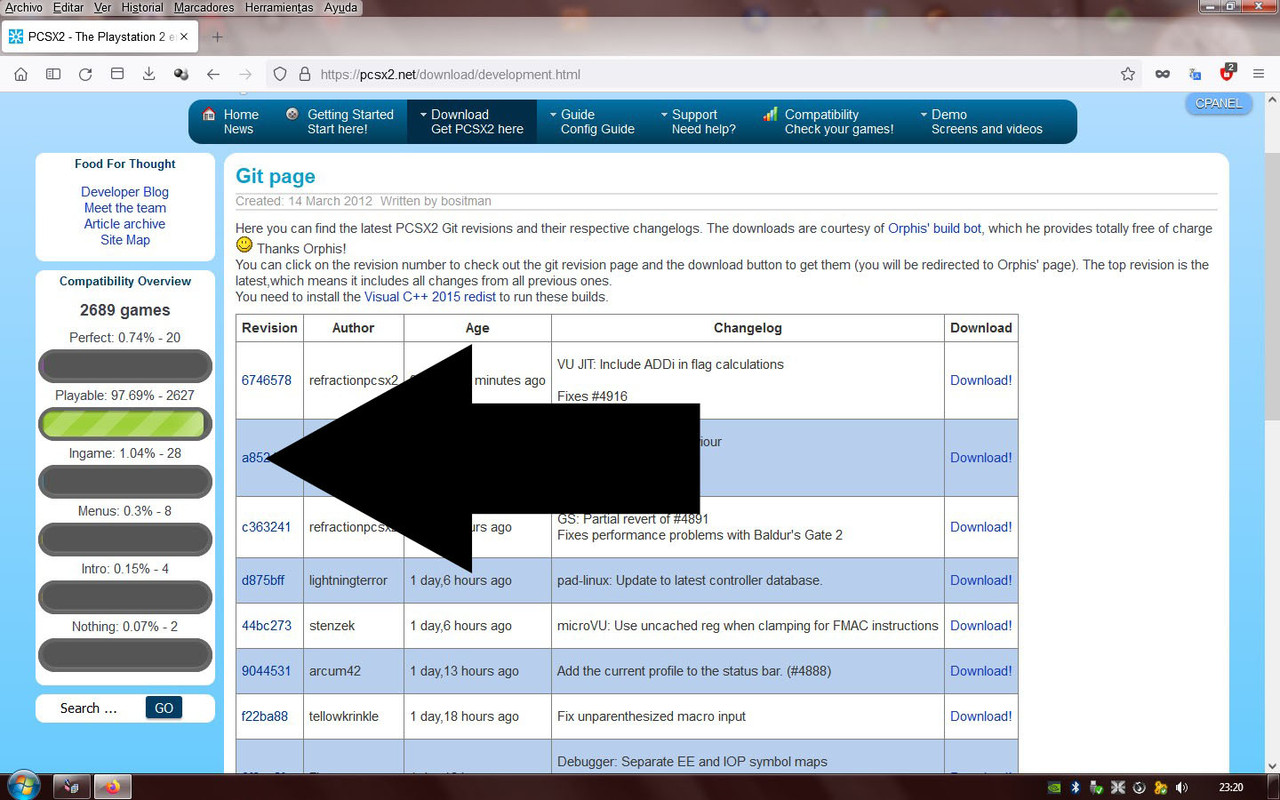This screenshot has width=1280, height=800.
Task: Expand the Download nav dropdown
Action: 472,121
